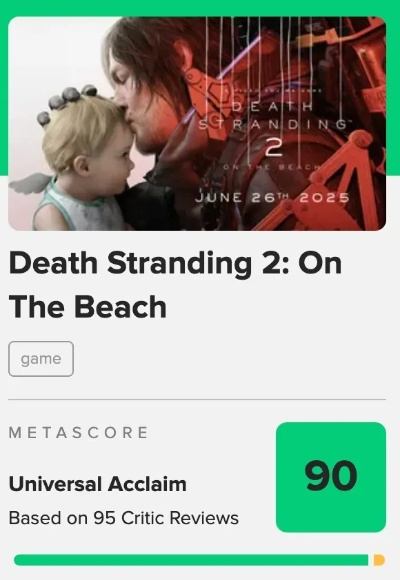The height and width of the screenshot is (580, 400).
Task: Click the green positive reviews bar
Action: tap(191, 560)
